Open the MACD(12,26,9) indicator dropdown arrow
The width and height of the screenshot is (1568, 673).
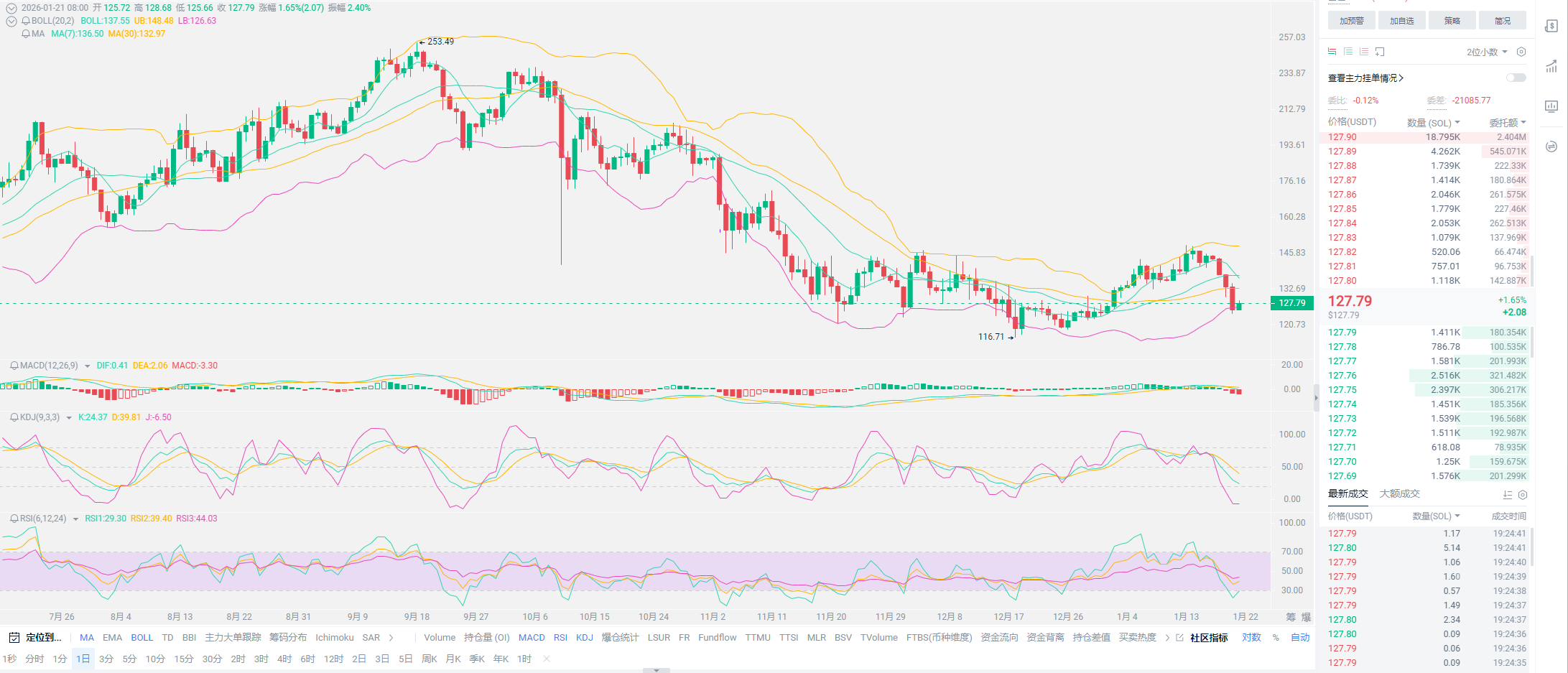[x=88, y=366]
